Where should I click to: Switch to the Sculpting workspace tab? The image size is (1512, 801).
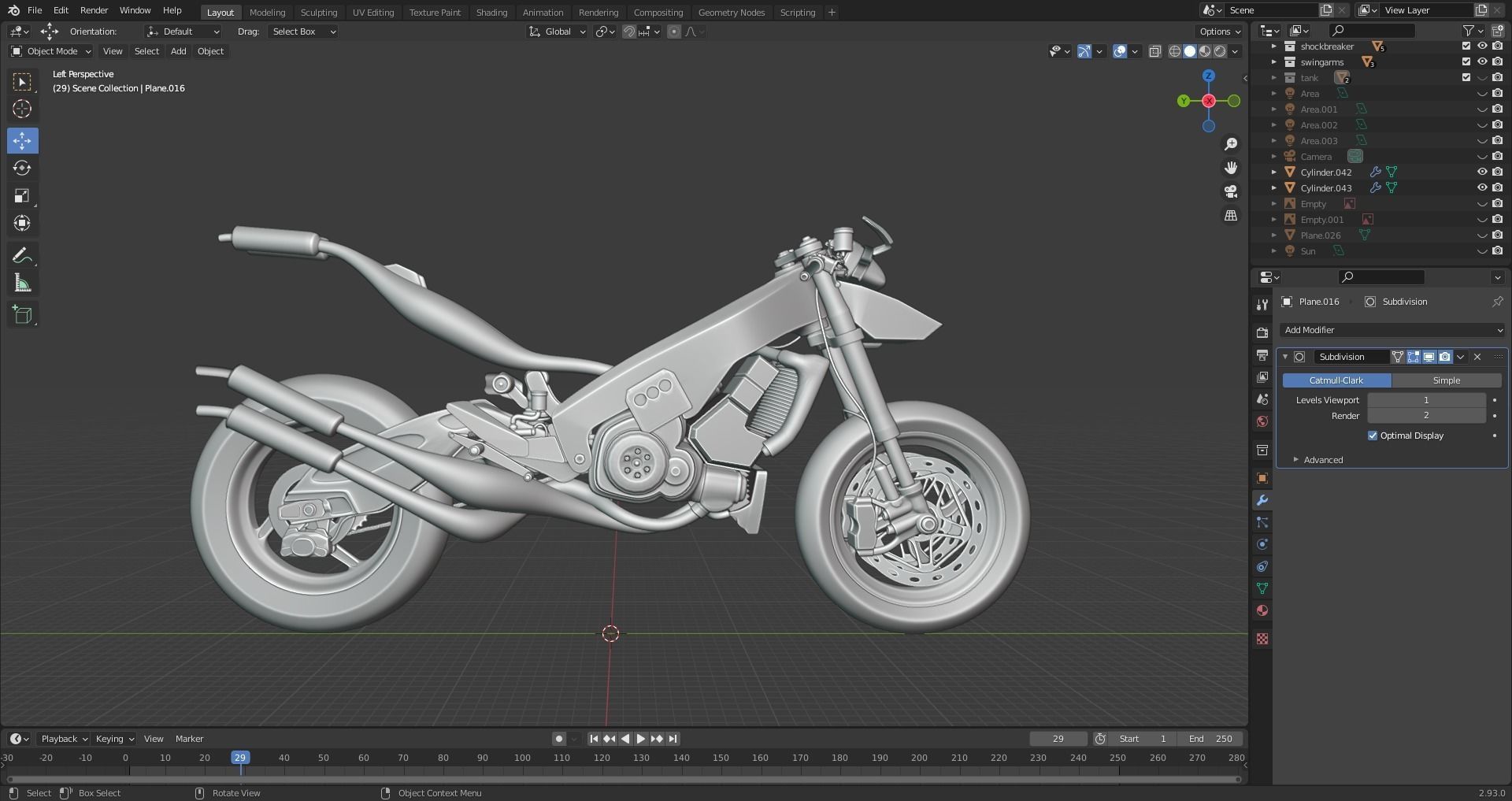pyautogui.click(x=319, y=13)
